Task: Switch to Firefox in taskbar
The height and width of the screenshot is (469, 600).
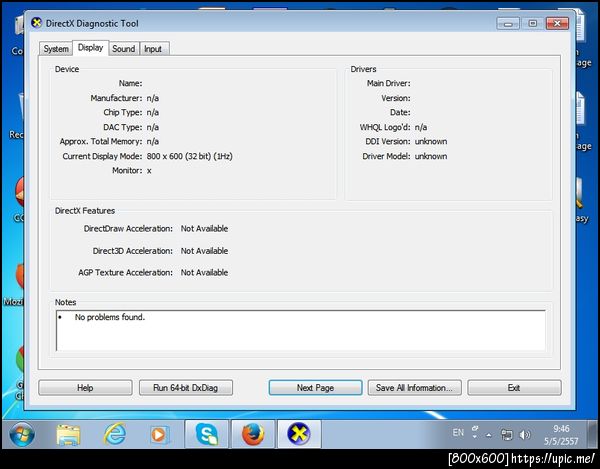Action: click(253, 434)
